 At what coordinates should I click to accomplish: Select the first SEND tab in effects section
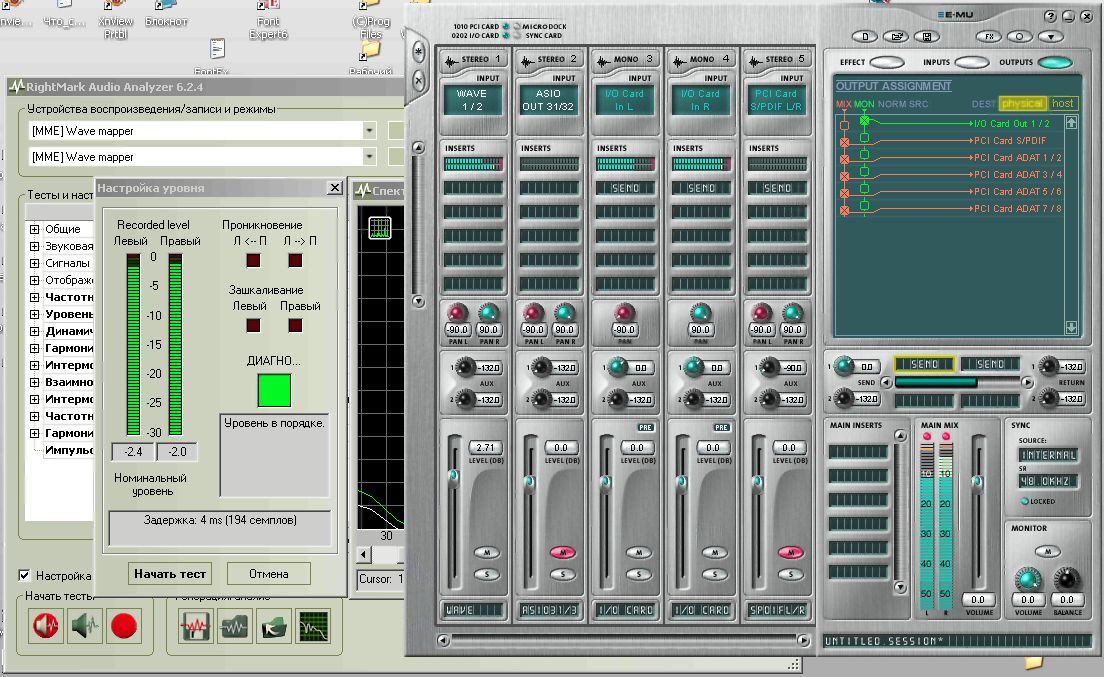tap(924, 364)
